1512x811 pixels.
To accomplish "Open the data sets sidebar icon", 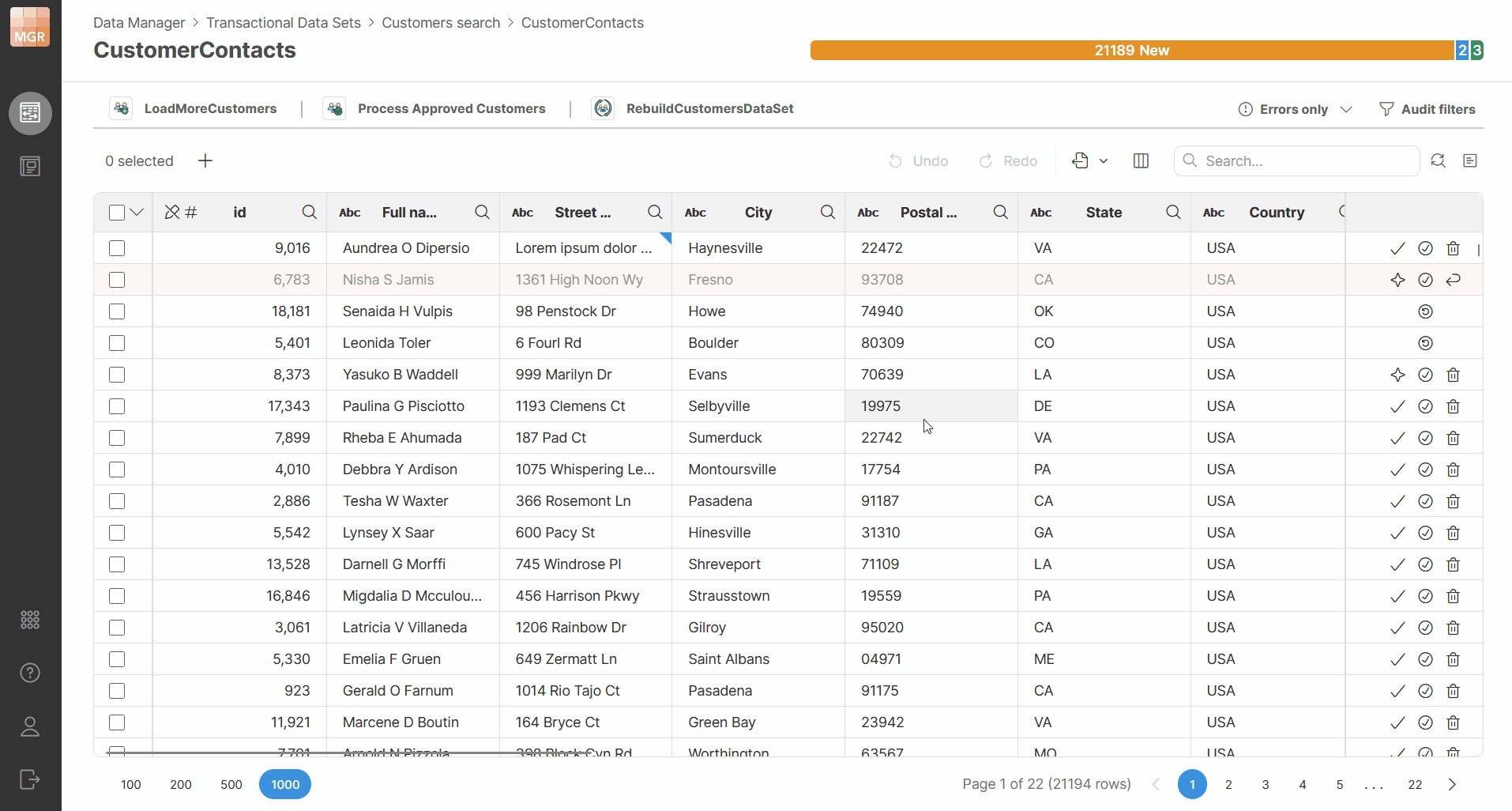I will coord(30,113).
